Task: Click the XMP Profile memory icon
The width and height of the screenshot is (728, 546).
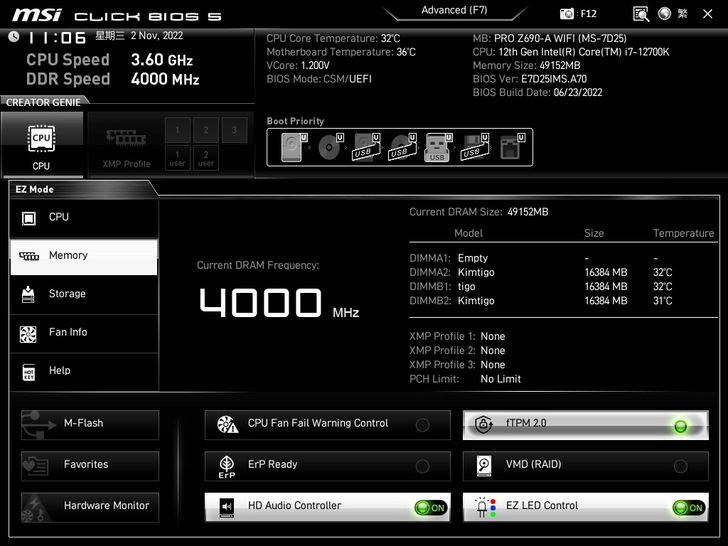Action: pyautogui.click(x=126, y=138)
